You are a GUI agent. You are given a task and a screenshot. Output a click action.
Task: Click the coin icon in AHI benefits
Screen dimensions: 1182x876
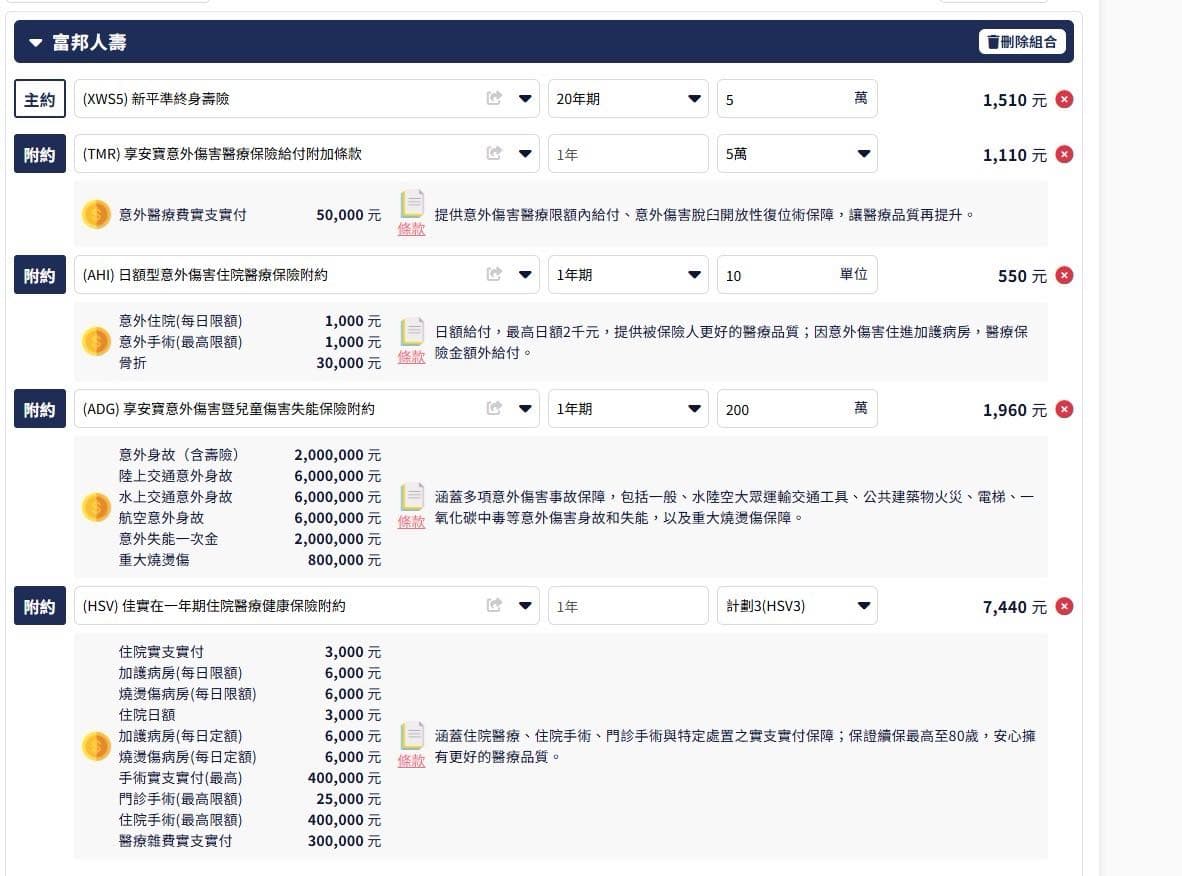tap(96, 342)
